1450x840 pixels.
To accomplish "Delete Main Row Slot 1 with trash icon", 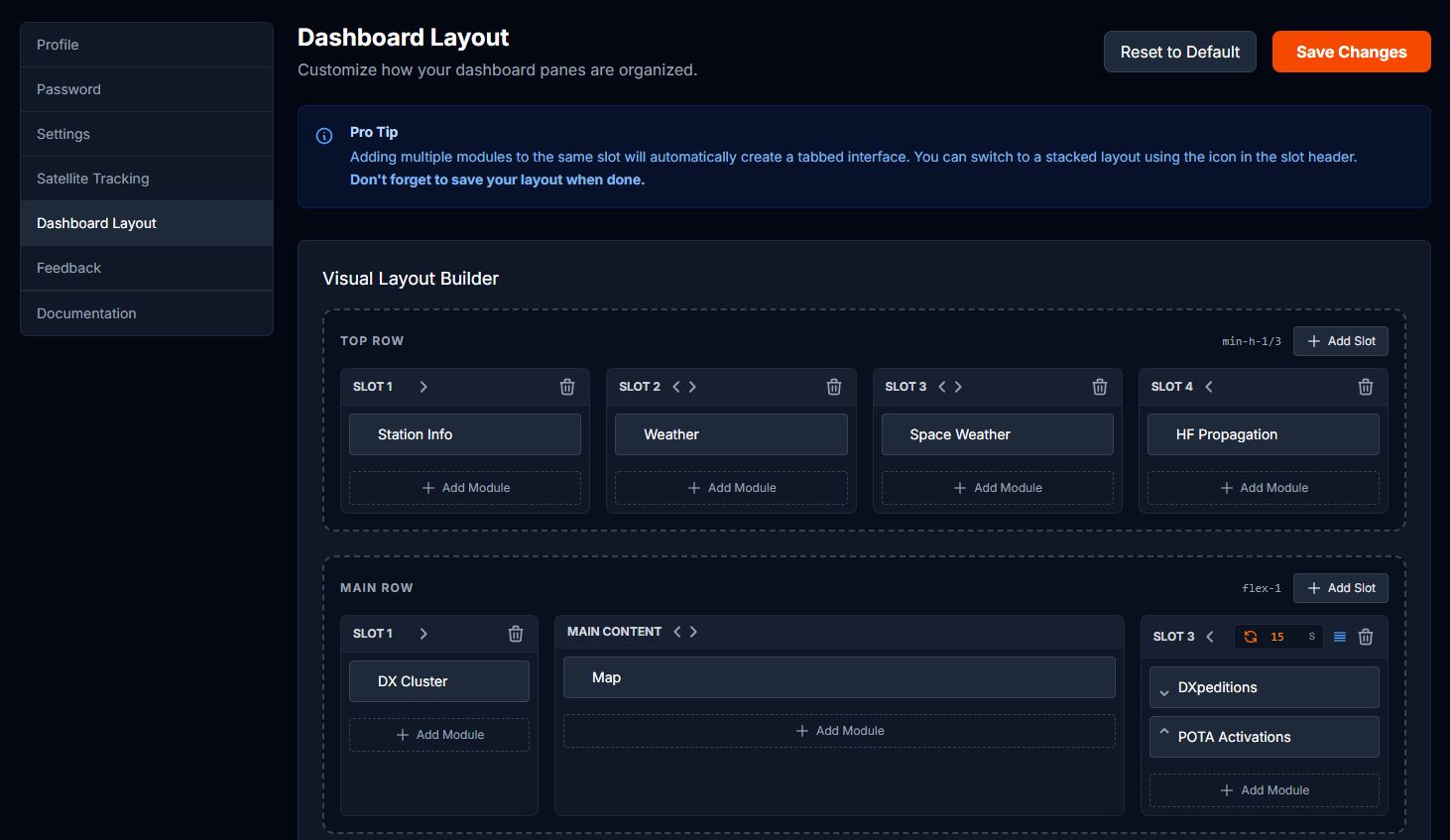I will point(516,634).
